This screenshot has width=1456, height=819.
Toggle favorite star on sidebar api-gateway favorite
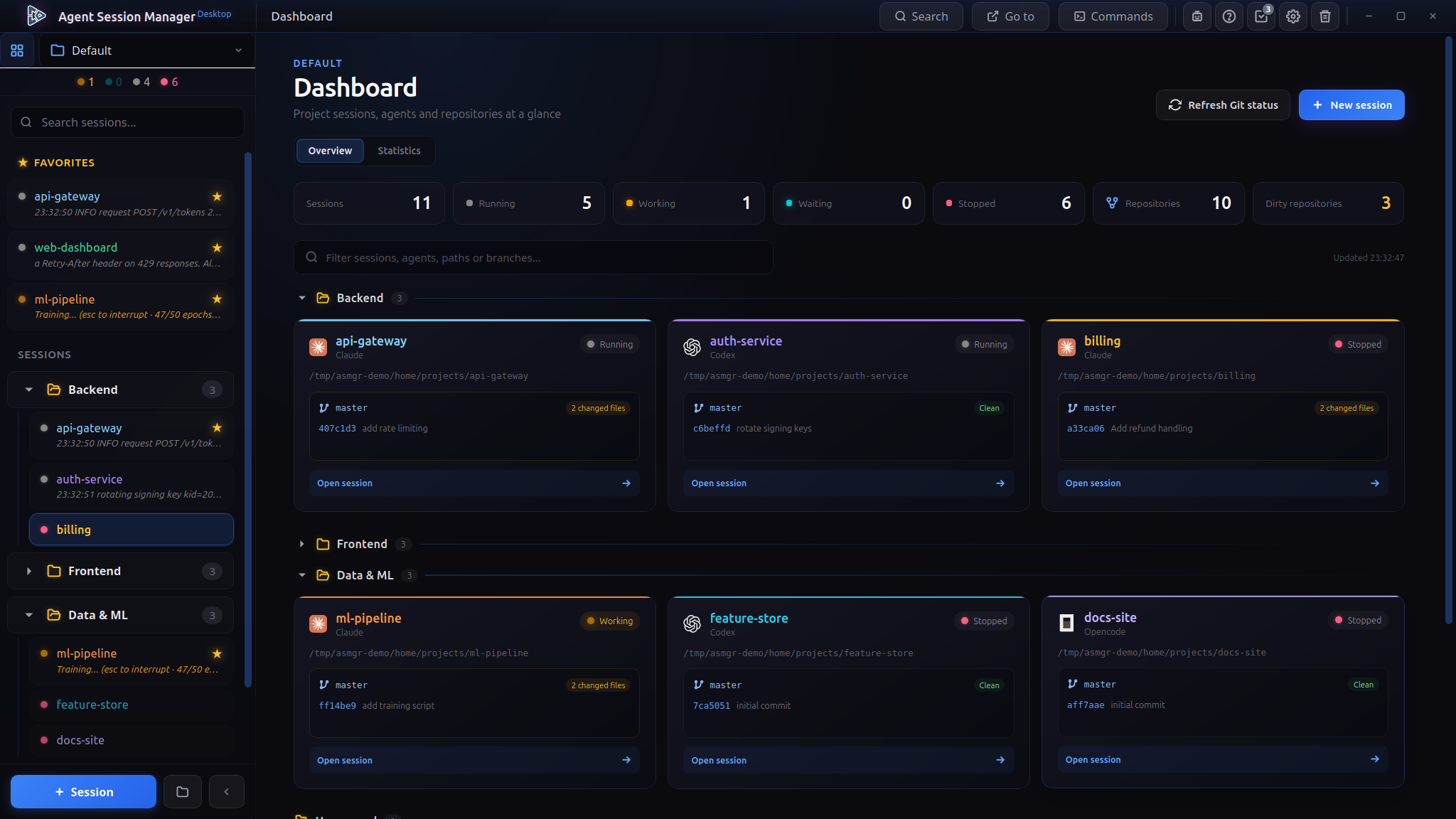coord(218,196)
